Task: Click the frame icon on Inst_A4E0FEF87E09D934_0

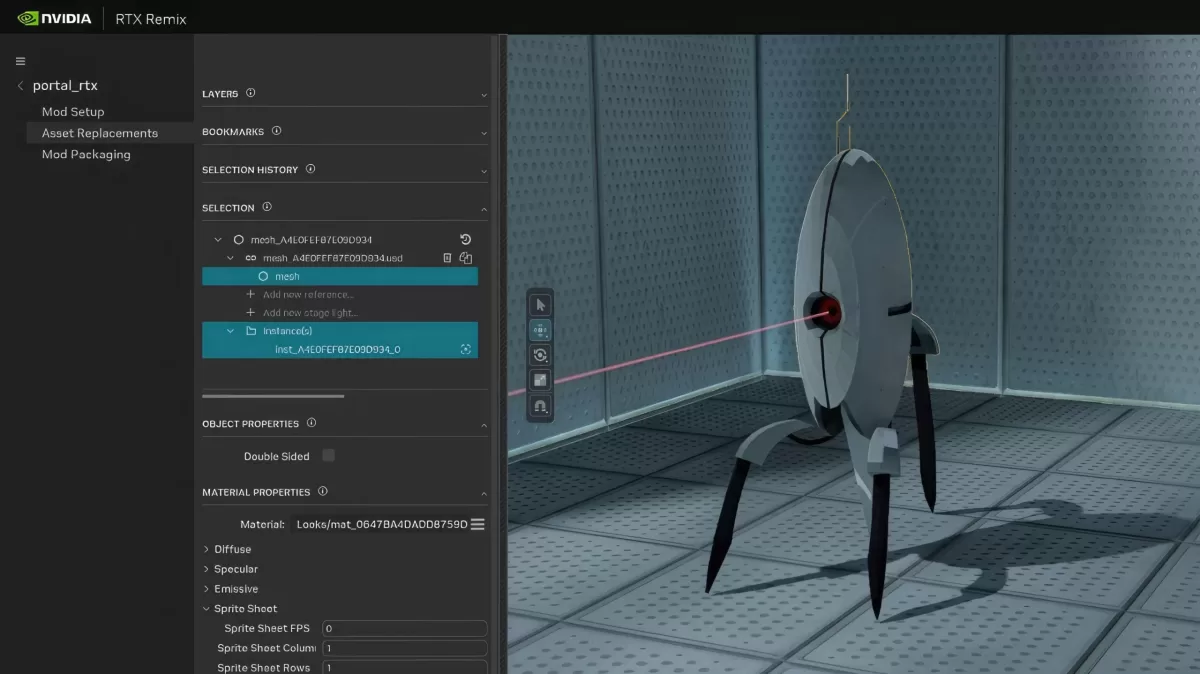Action: click(x=464, y=349)
